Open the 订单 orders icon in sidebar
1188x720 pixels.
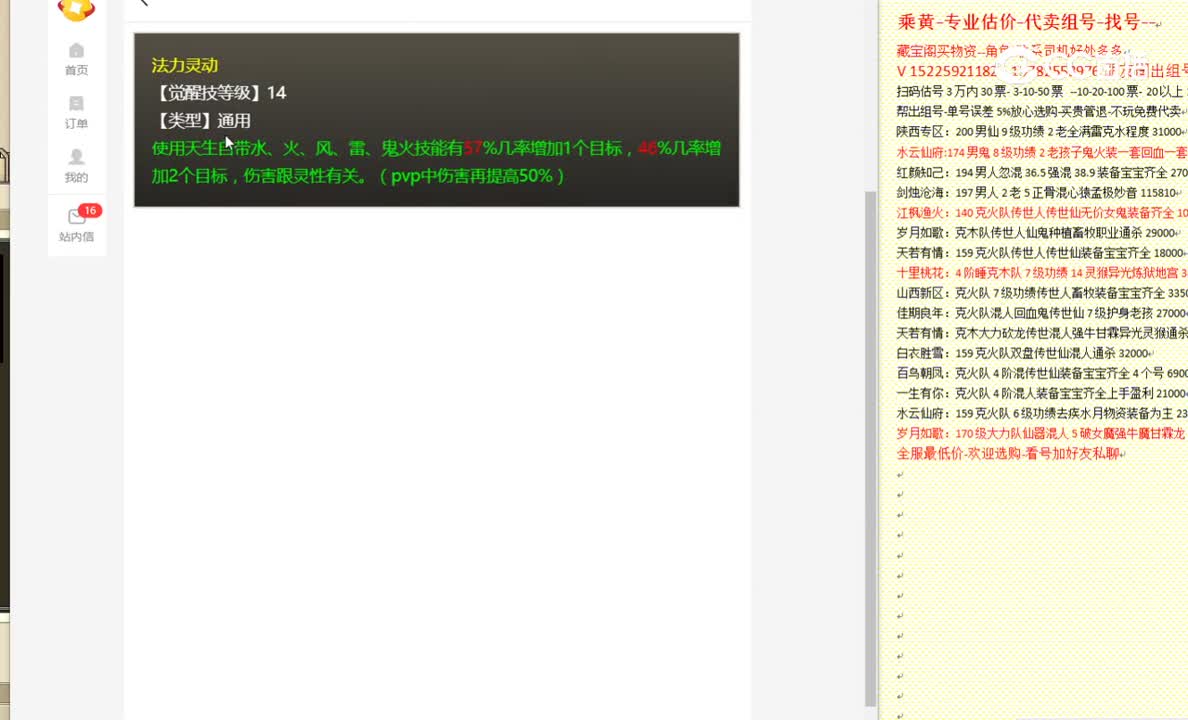(x=77, y=112)
